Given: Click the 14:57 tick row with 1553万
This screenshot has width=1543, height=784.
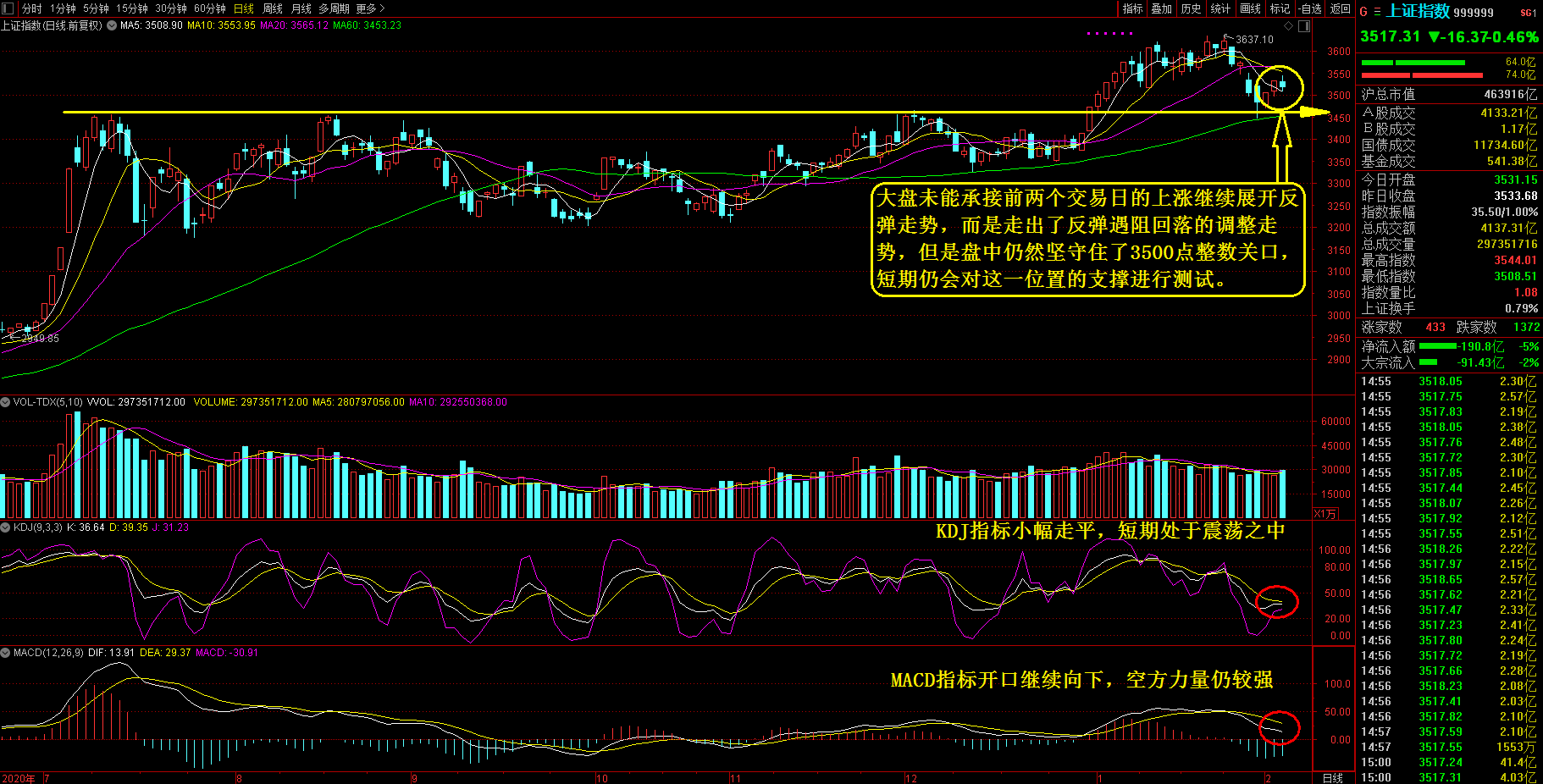Looking at the screenshot, I should pyautogui.click(x=1449, y=747).
